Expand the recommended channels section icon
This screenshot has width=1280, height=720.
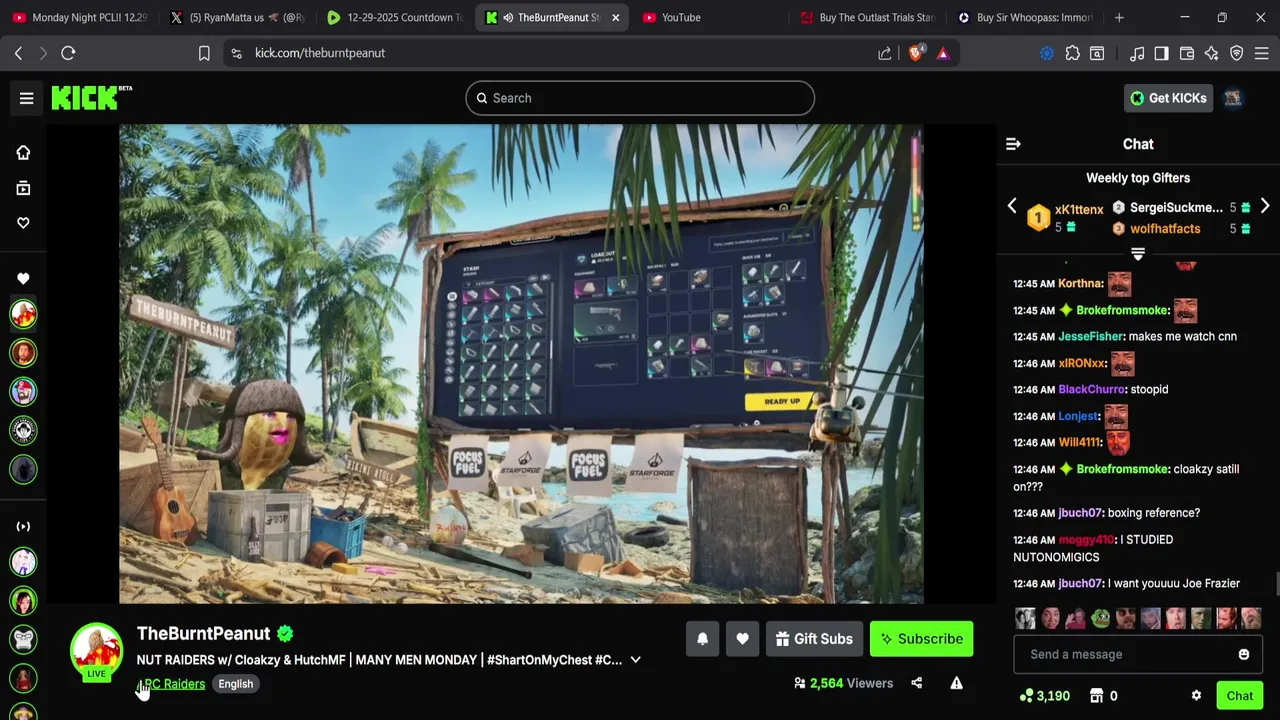pos(23,526)
